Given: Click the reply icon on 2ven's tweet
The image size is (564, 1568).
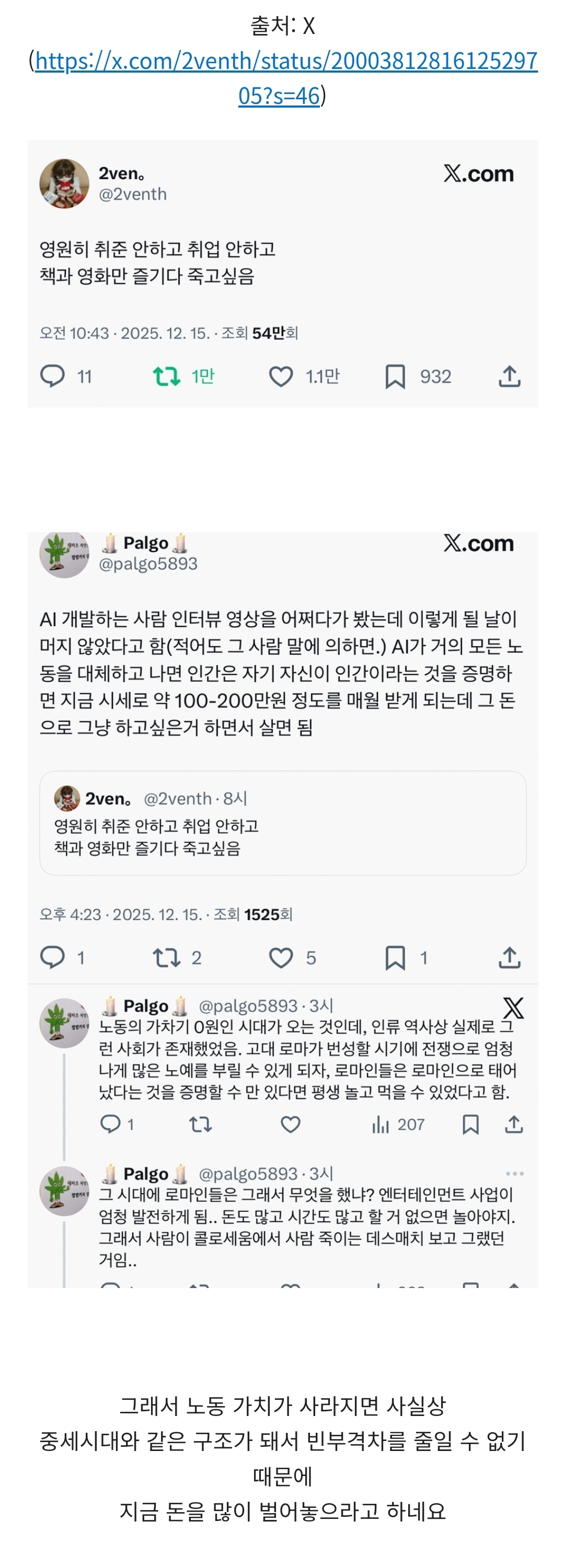Looking at the screenshot, I should 52,376.
